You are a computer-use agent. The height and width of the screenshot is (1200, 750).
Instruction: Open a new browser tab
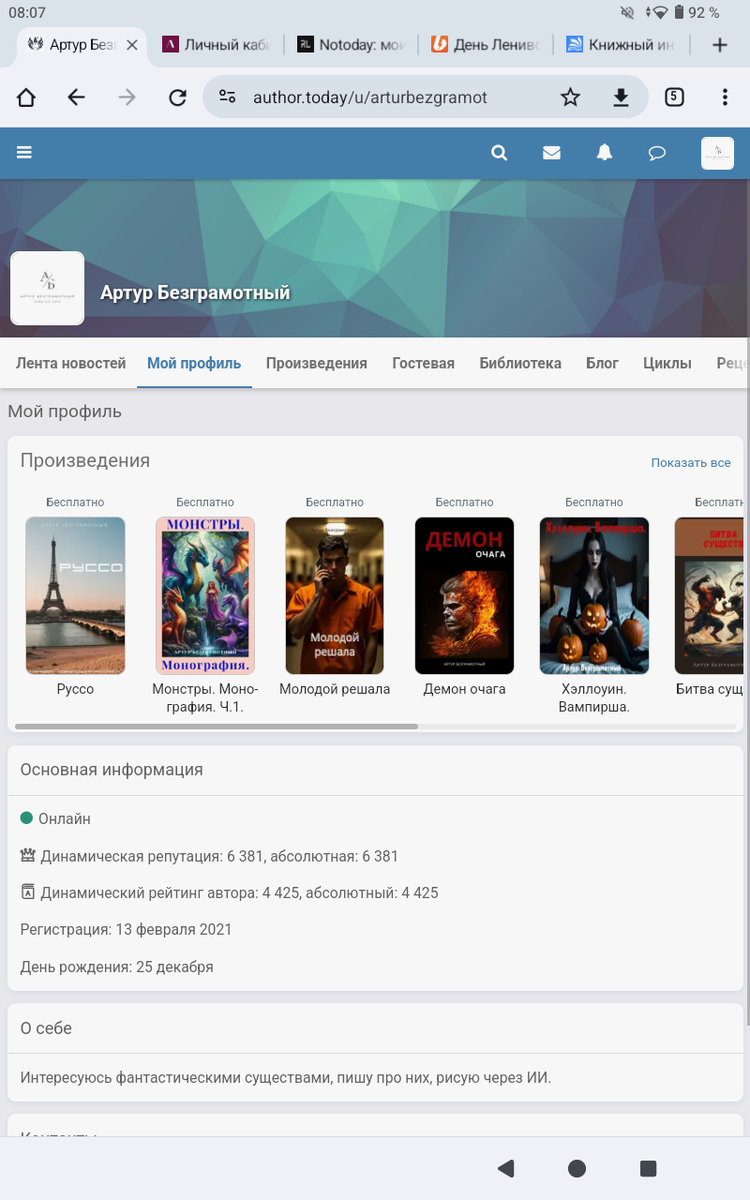[x=719, y=45]
